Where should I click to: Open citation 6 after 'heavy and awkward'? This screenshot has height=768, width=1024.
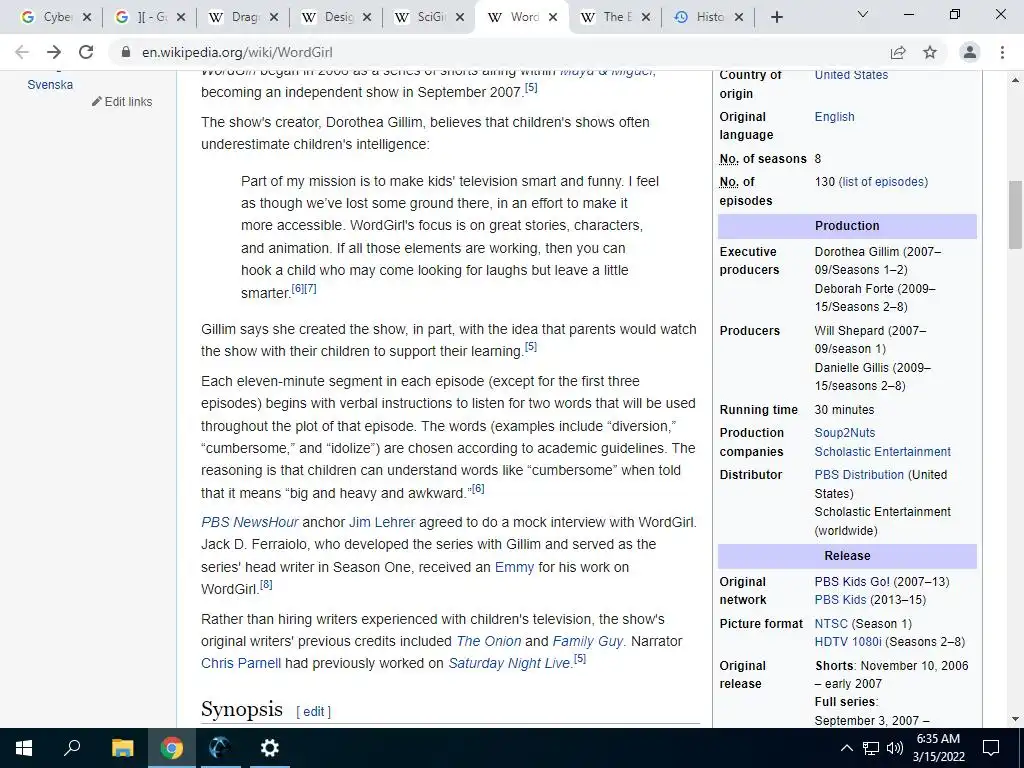(478, 488)
